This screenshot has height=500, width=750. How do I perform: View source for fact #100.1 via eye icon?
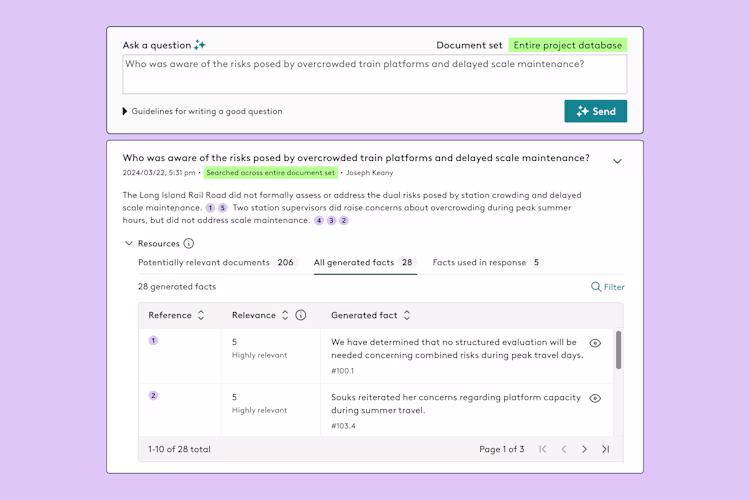tap(595, 343)
